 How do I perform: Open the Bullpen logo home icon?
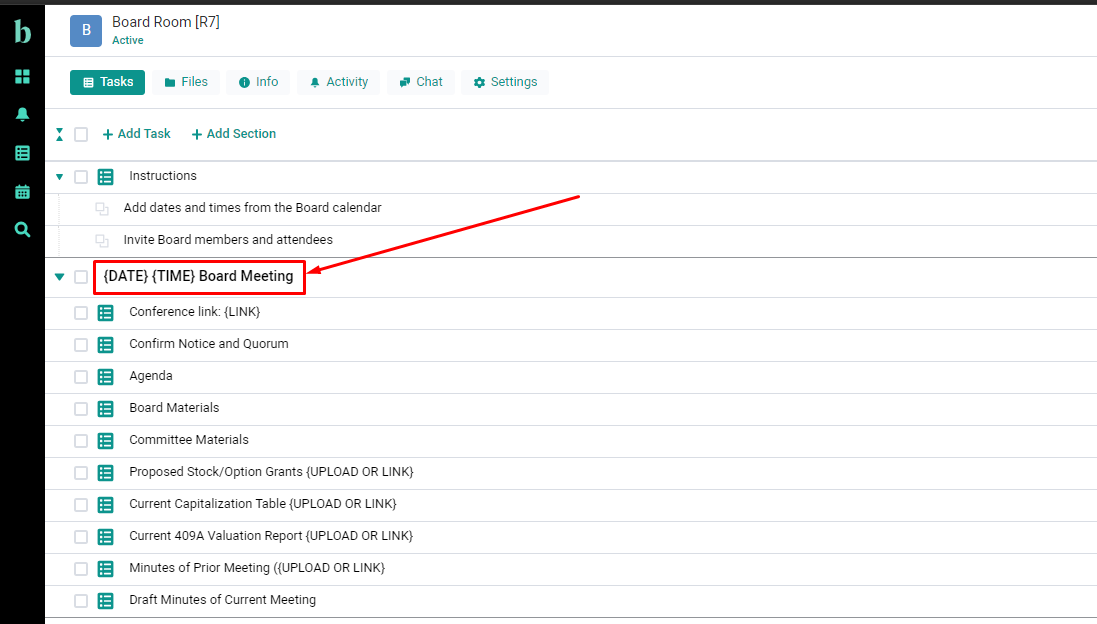click(x=22, y=31)
